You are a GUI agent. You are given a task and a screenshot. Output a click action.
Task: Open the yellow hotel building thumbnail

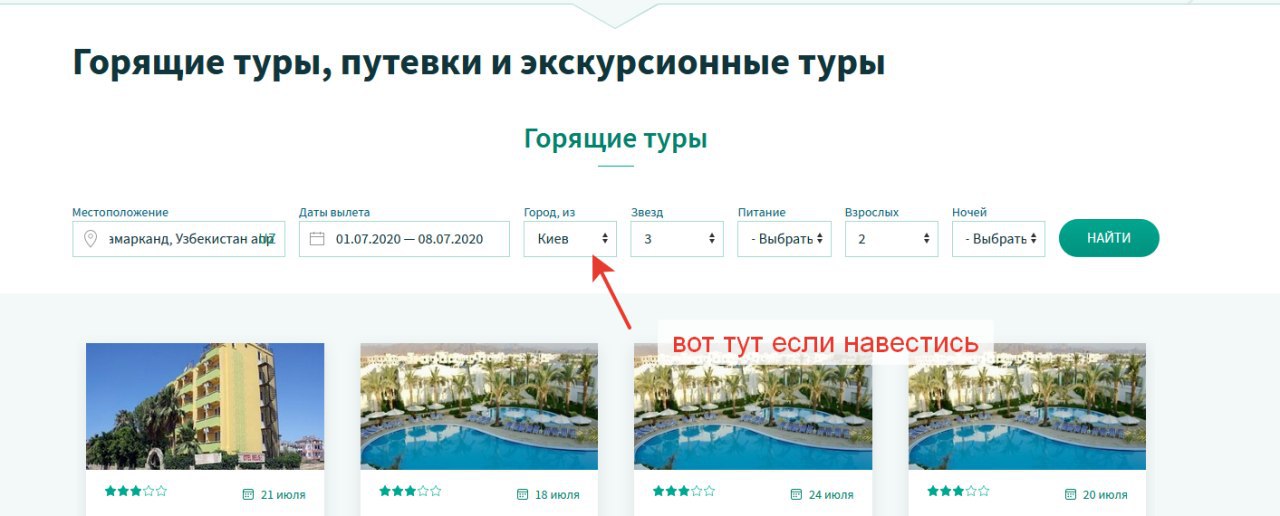click(205, 406)
